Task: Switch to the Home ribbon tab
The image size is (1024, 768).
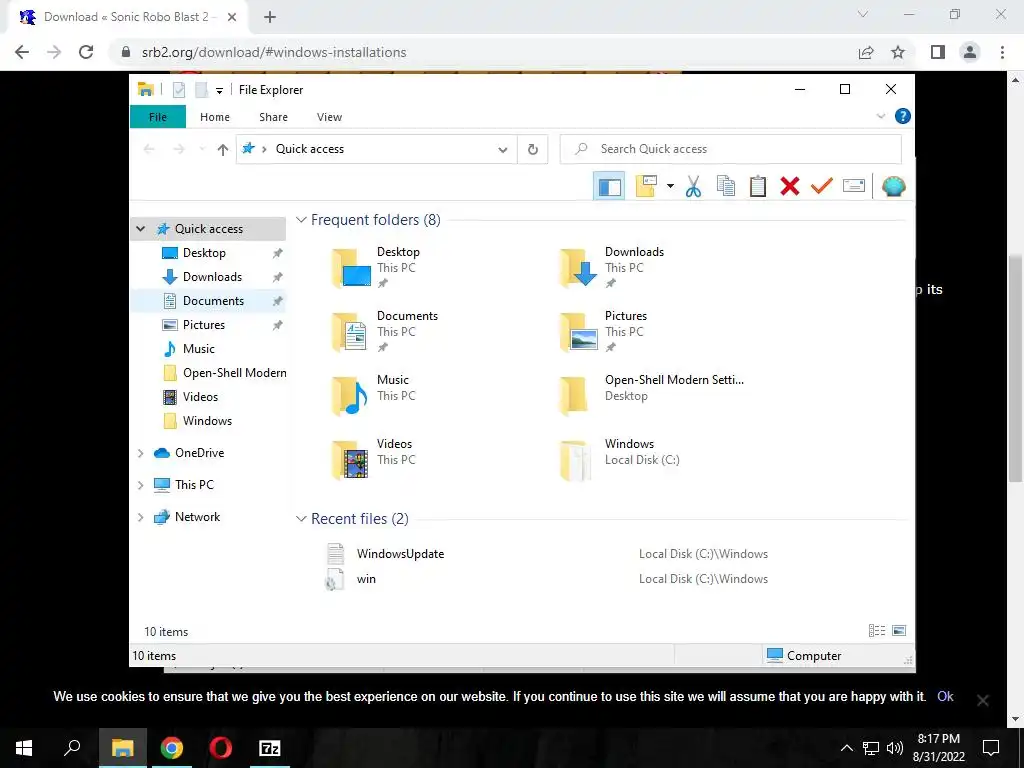Action: point(215,117)
